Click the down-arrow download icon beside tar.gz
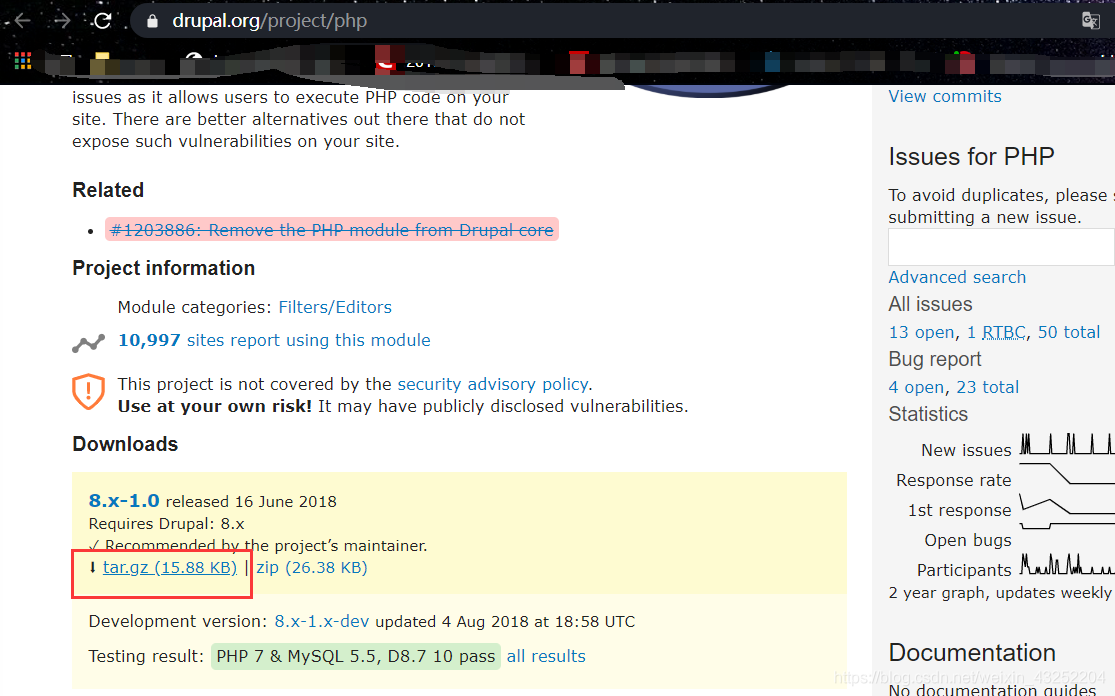 tap(92, 567)
